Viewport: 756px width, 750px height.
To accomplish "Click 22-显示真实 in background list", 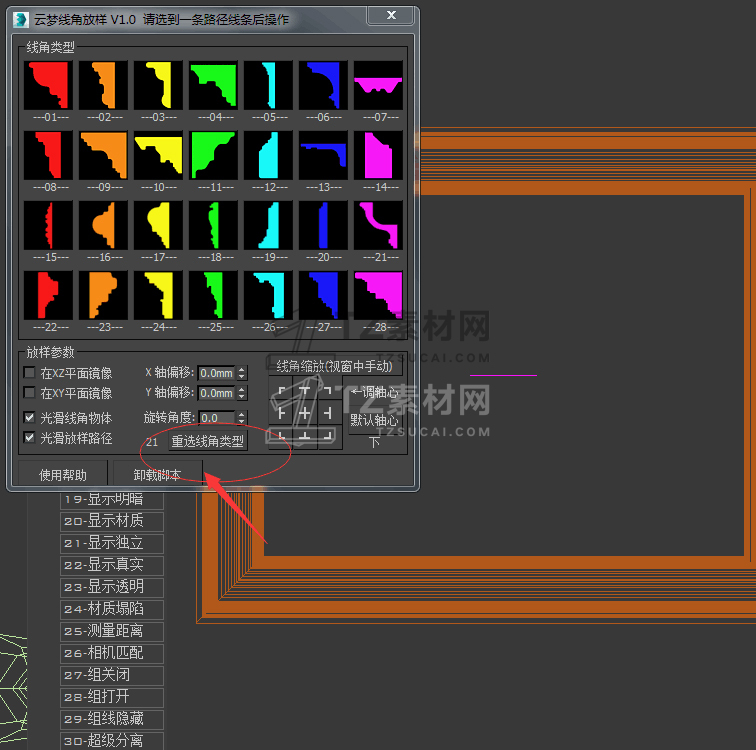I will point(112,565).
